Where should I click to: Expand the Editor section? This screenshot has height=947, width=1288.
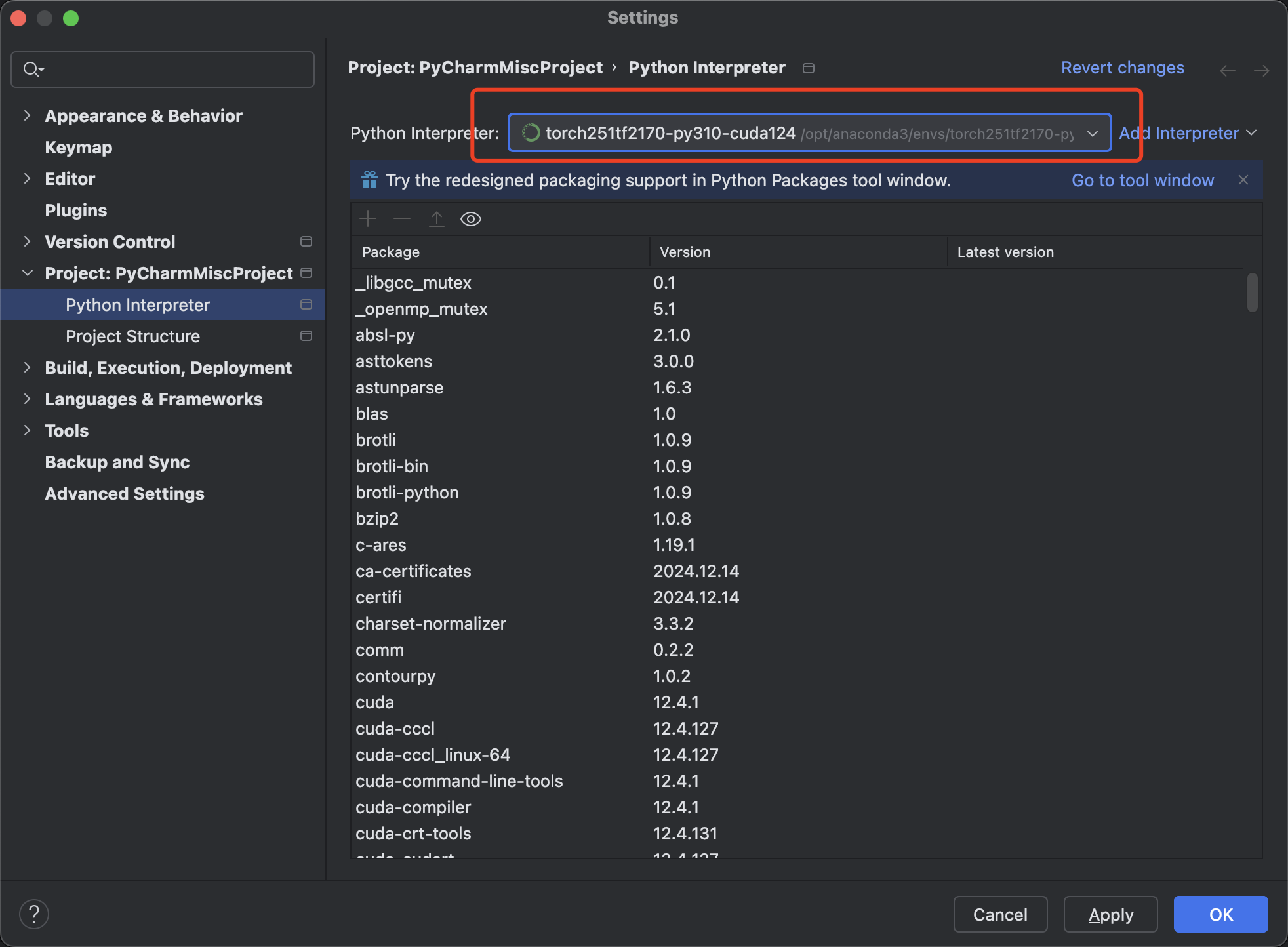click(x=27, y=179)
